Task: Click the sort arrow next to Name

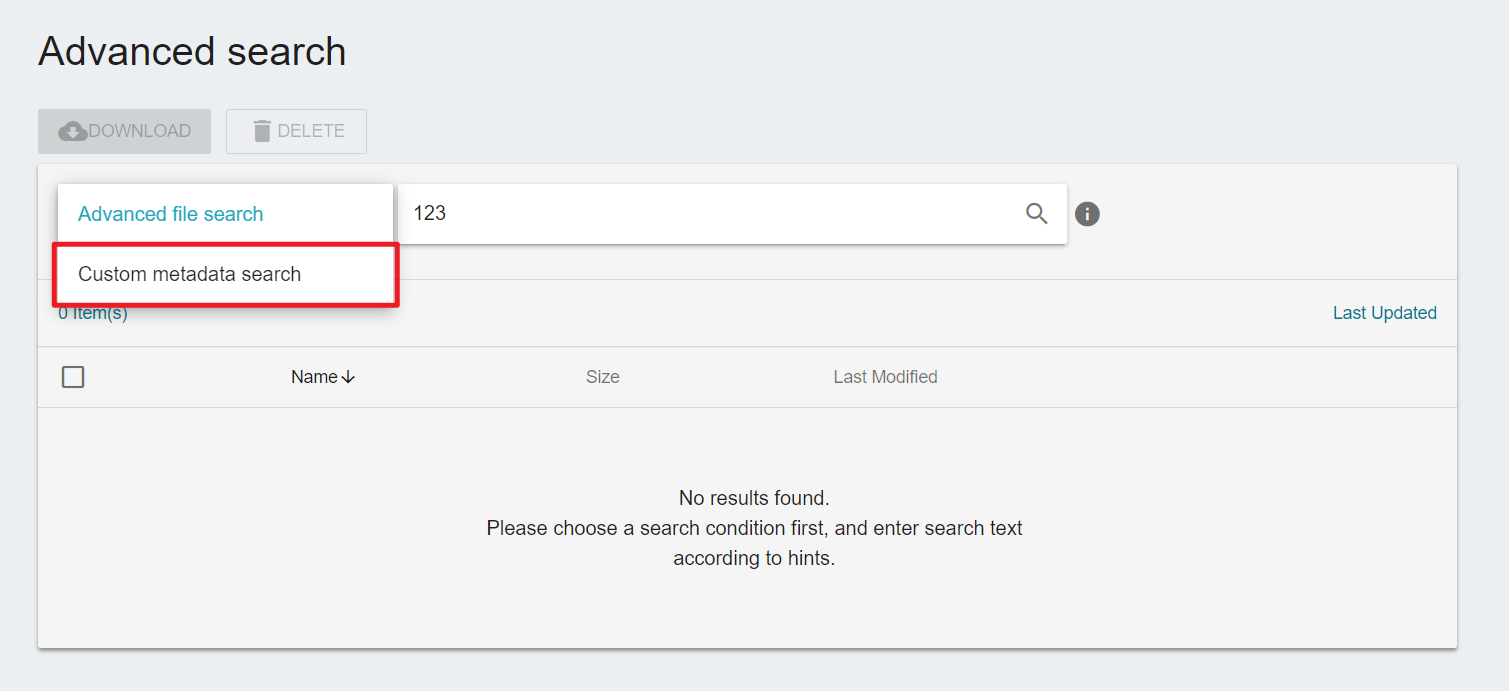Action: click(348, 377)
